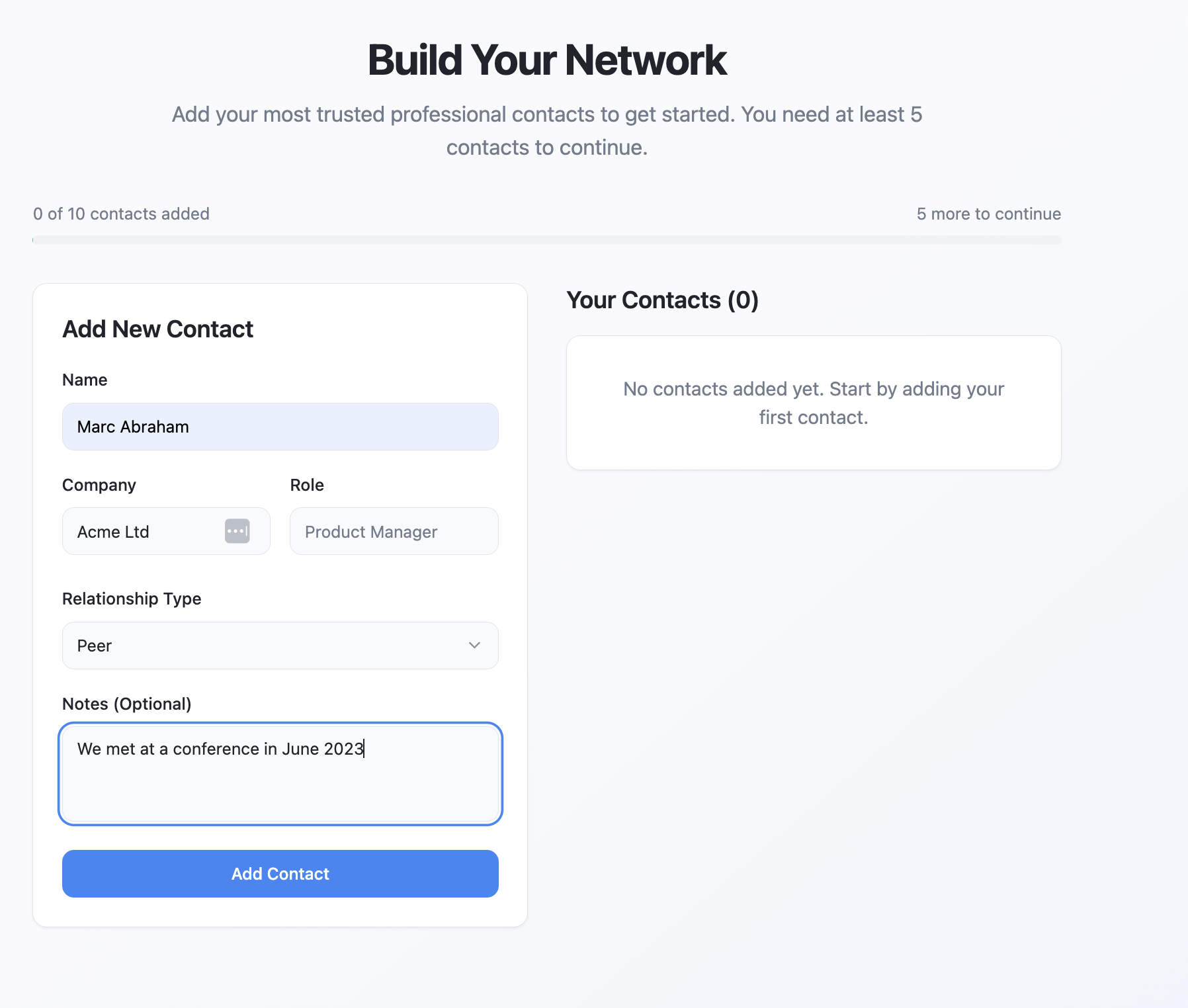Click the Notes (Optional) label

[126, 704]
